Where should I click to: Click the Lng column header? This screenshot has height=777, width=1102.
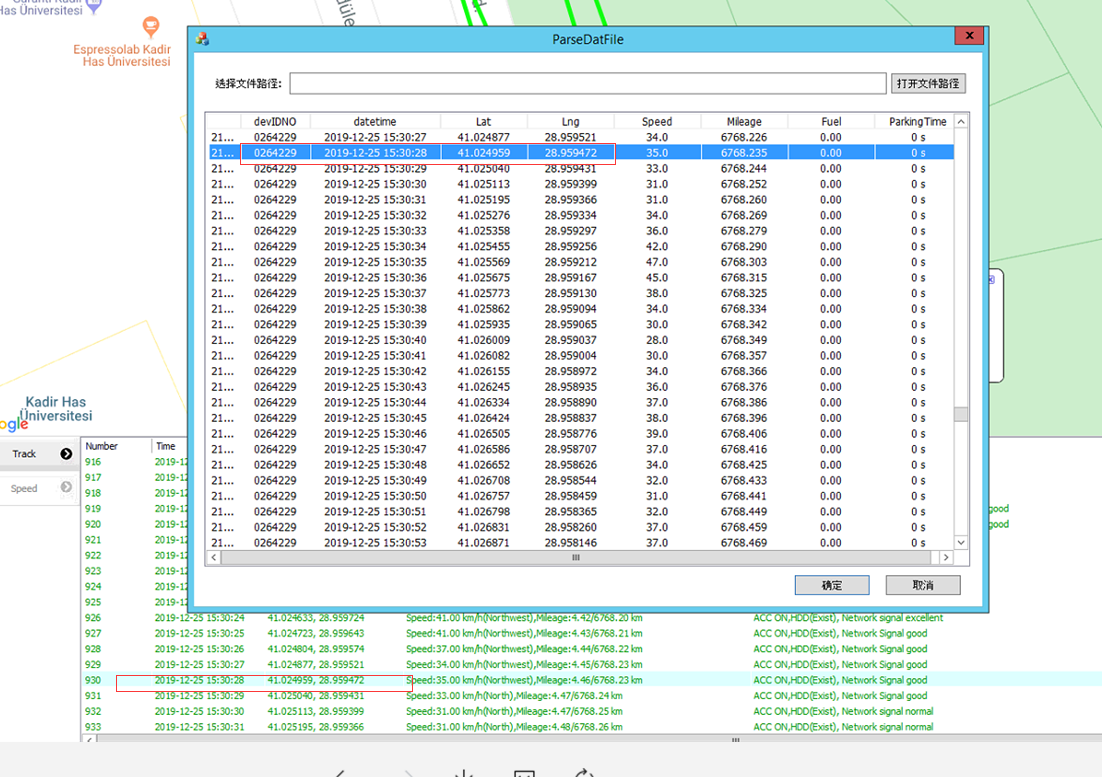tap(571, 122)
